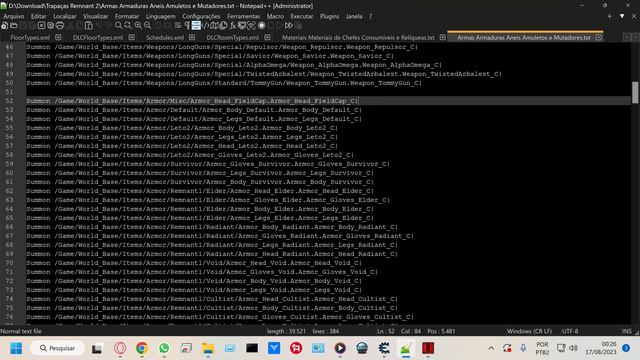Open File Explorer from the taskbar
Screen dimensions: 640x360
(208, 348)
